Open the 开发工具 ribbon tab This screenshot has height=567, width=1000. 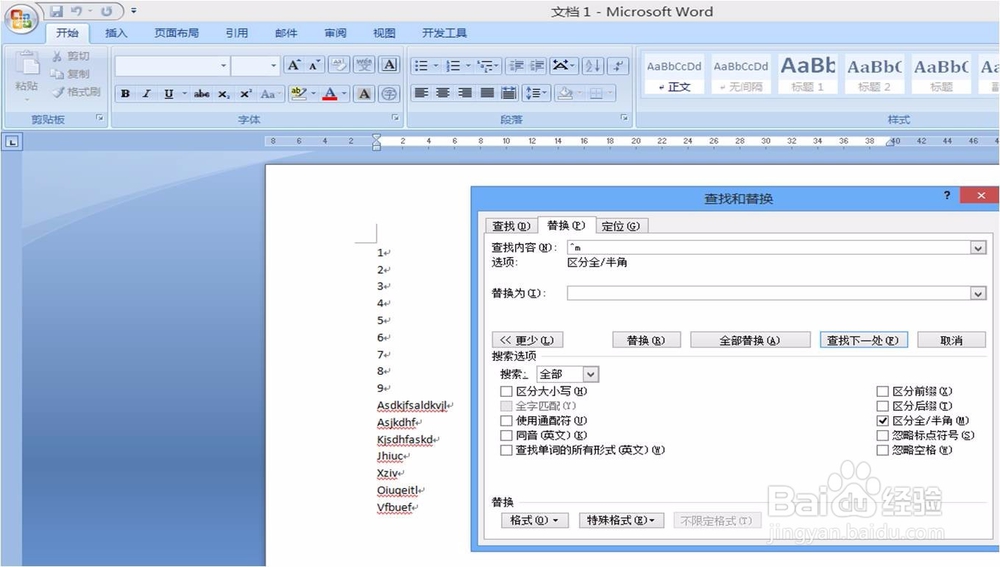coord(445,33)
